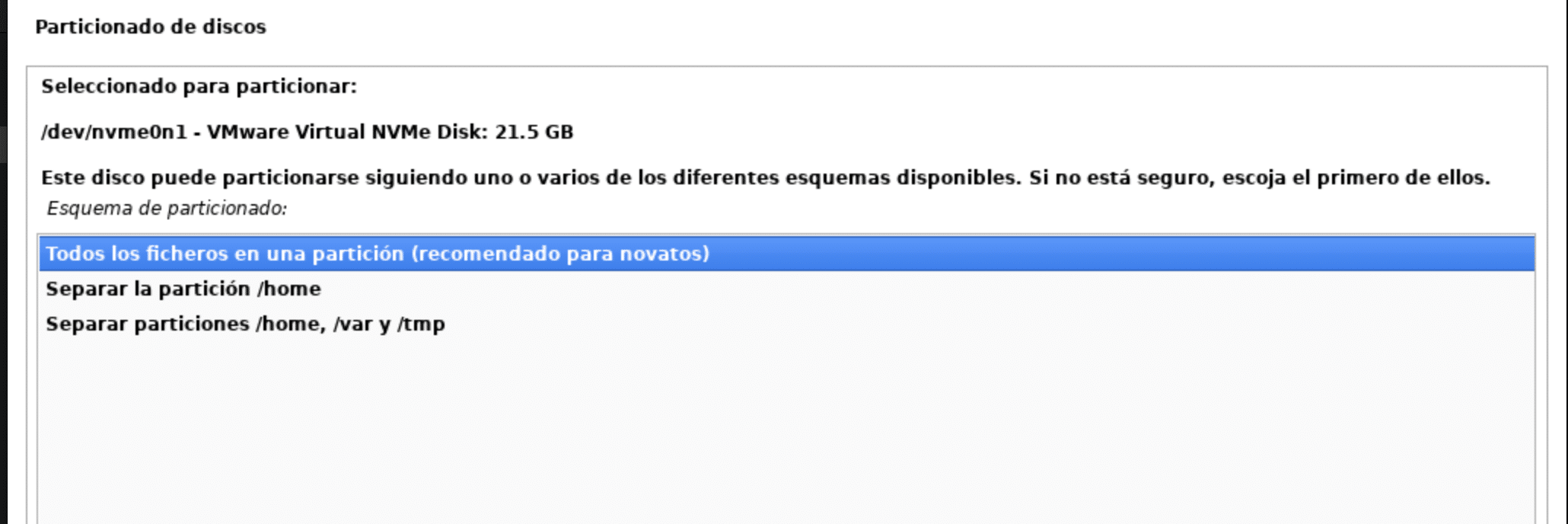1568x524 pixels.
Task: Choose "Separar la partición /home" option
Action: [x=183, y=289]
